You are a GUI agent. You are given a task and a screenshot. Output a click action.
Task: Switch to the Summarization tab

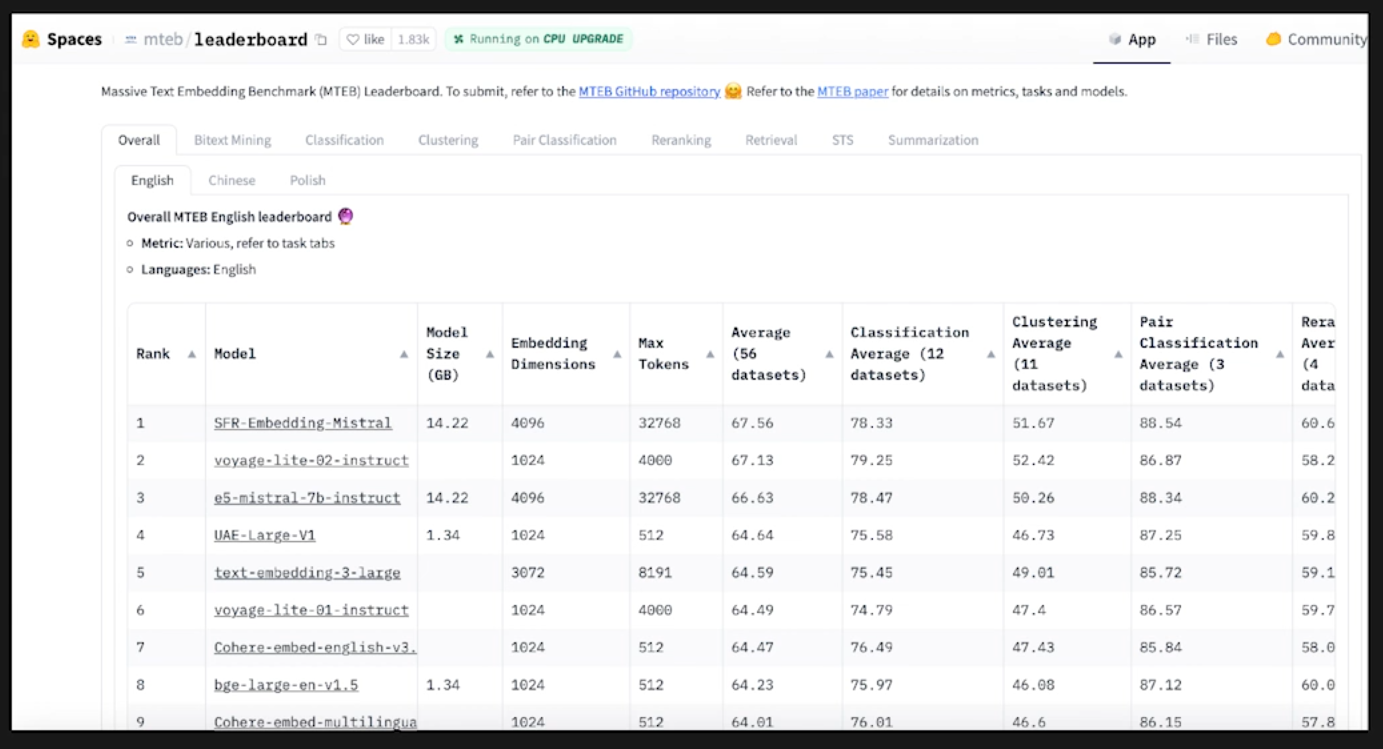click(933, 140)
